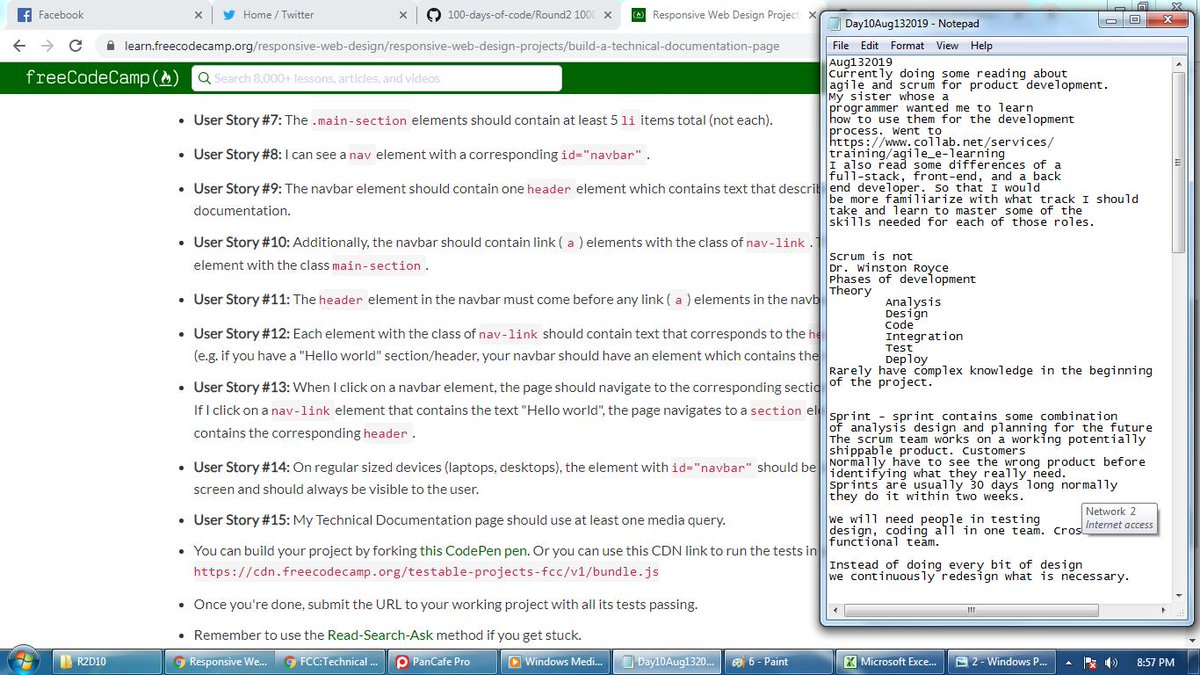Click 'Dr. Winston Royce' line in Notepad
The width and height of the screenshot is (1200, 675).
pos(888,268)
